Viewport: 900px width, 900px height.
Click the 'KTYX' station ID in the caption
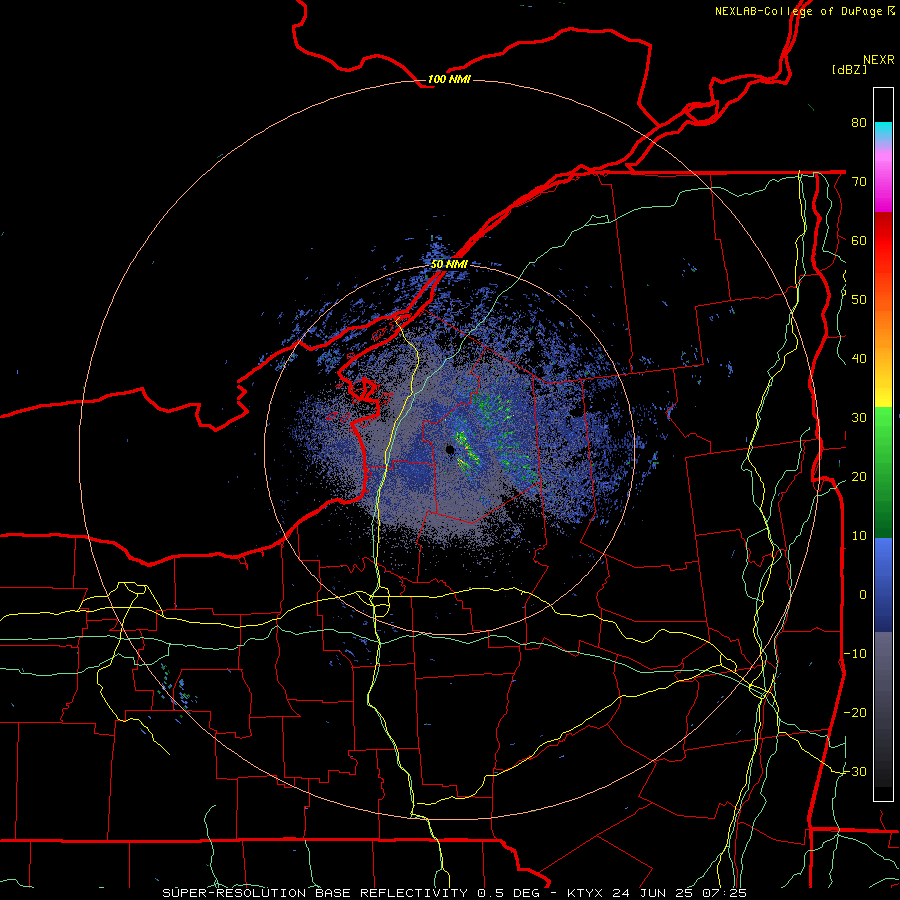[x=585, y=893]
